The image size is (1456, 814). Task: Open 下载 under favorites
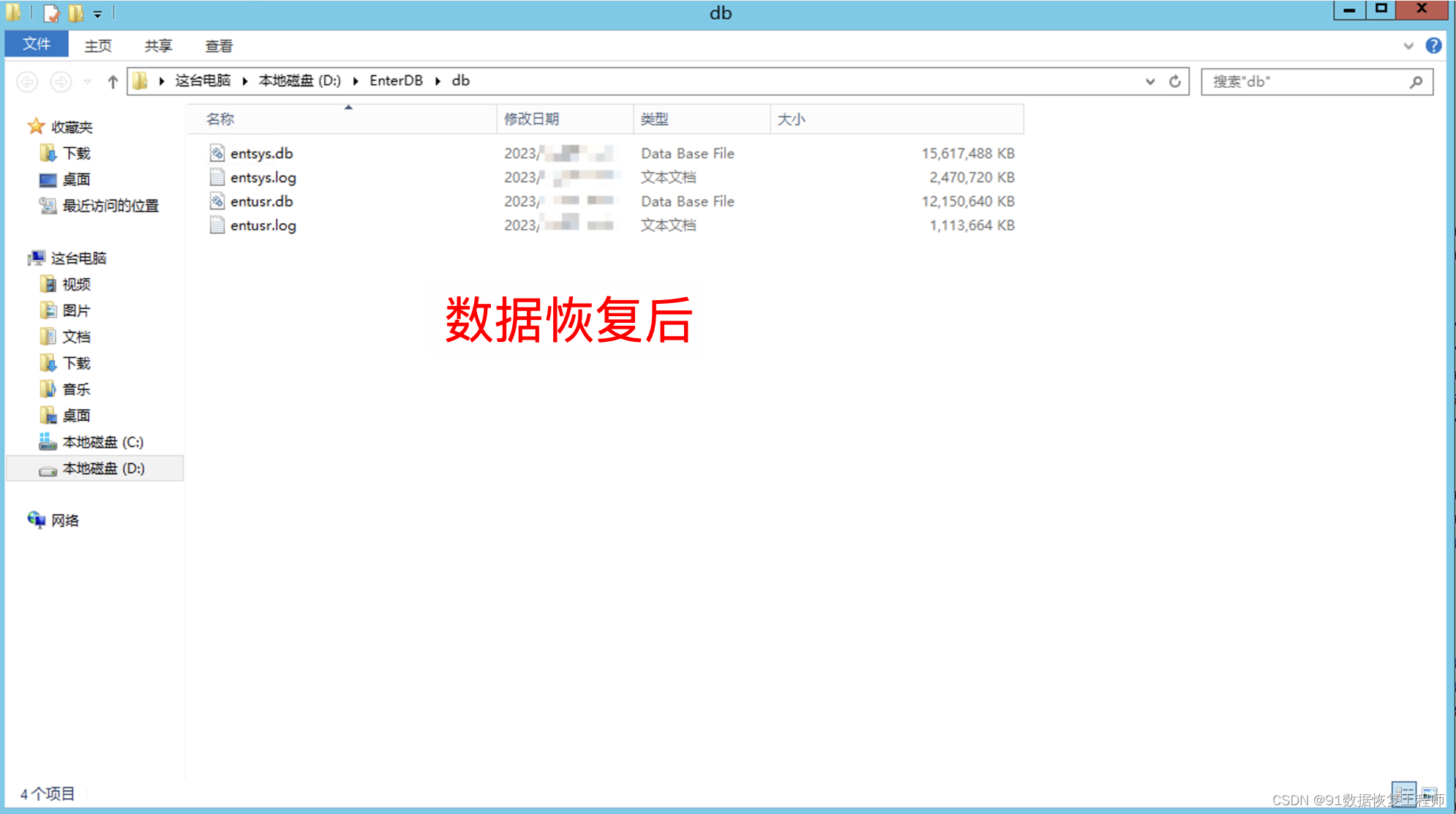click(x=76, y=153)
